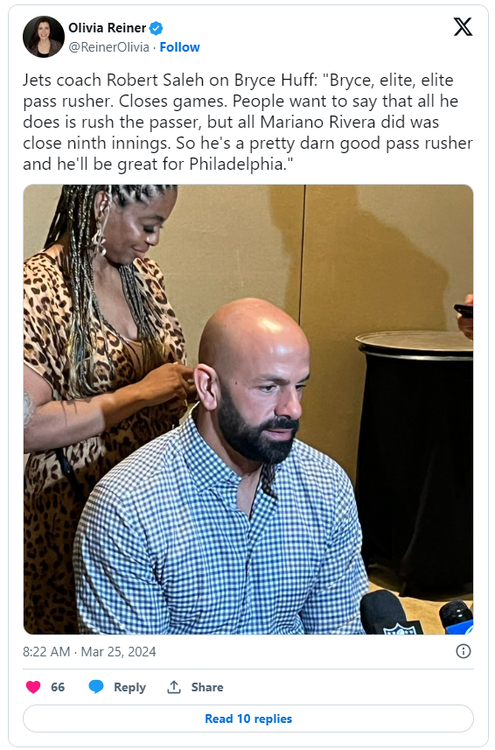Click the blue reply bubble icon

point(96,687)
